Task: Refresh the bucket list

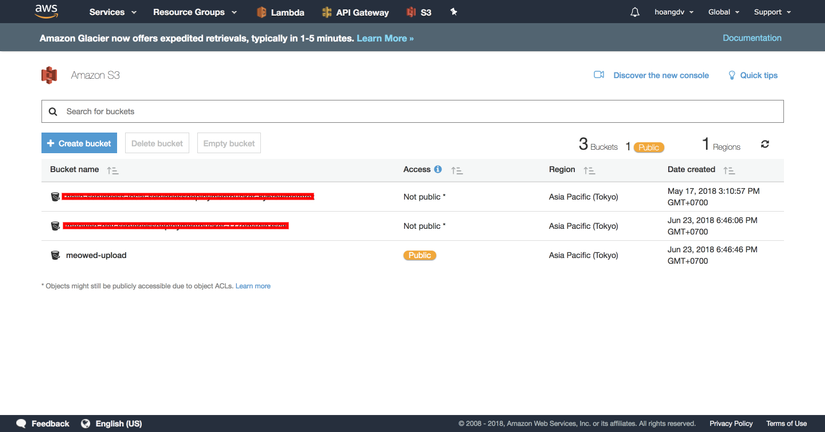Action: tap(764, 144)
